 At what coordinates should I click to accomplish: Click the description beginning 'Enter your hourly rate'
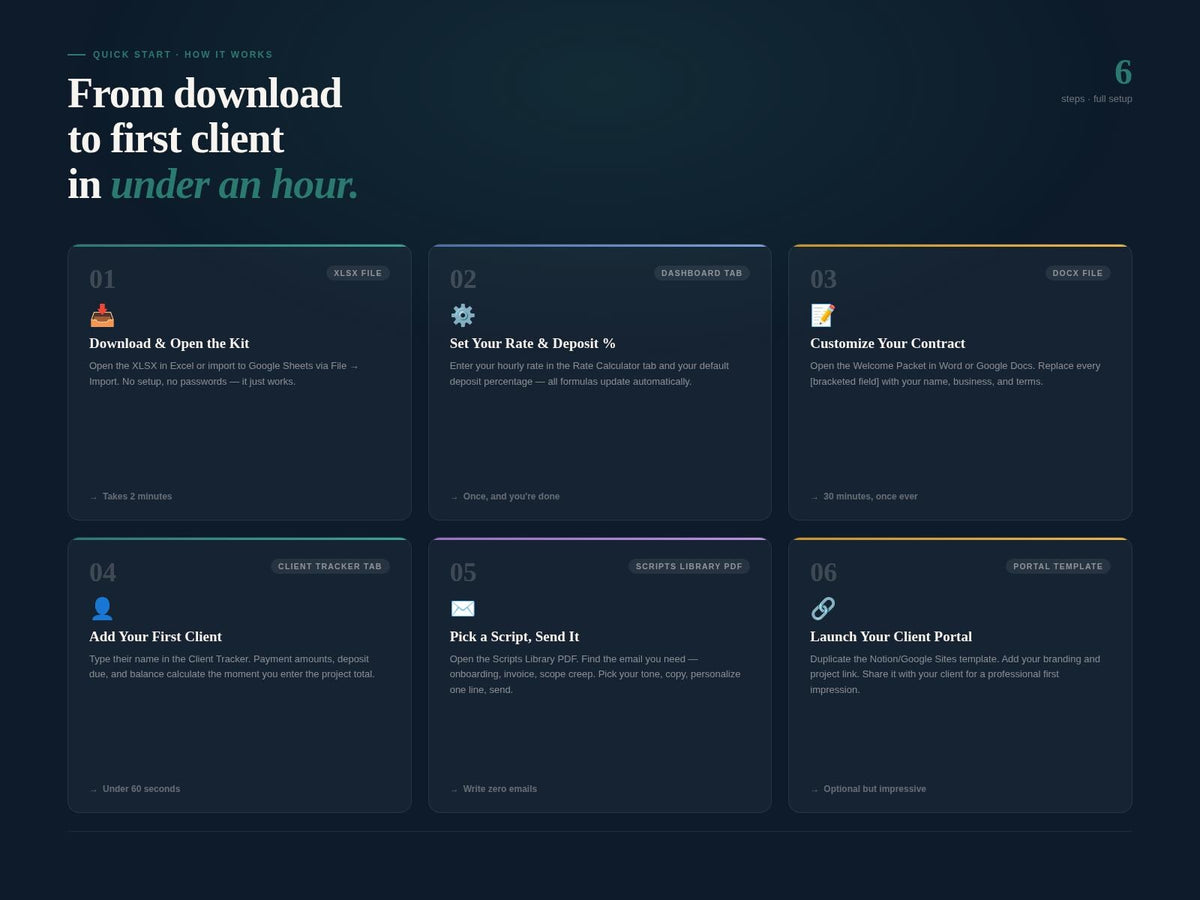point(590,373)
